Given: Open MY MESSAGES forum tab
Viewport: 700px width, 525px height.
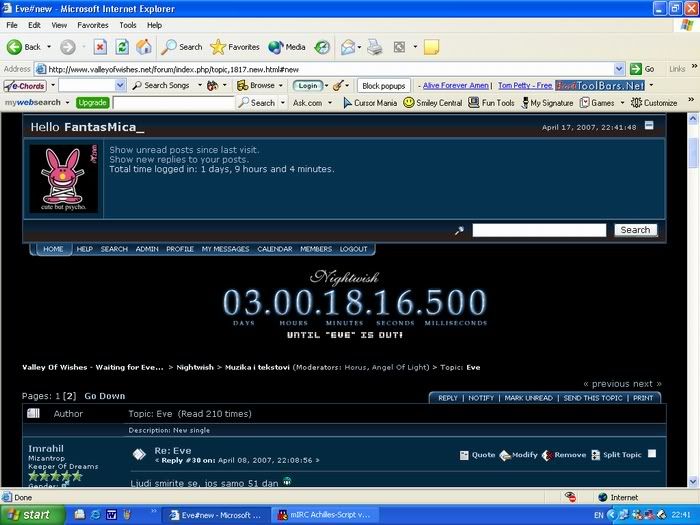Looking at the screenshot, I should pyautogui.click(x=225, y=249).
